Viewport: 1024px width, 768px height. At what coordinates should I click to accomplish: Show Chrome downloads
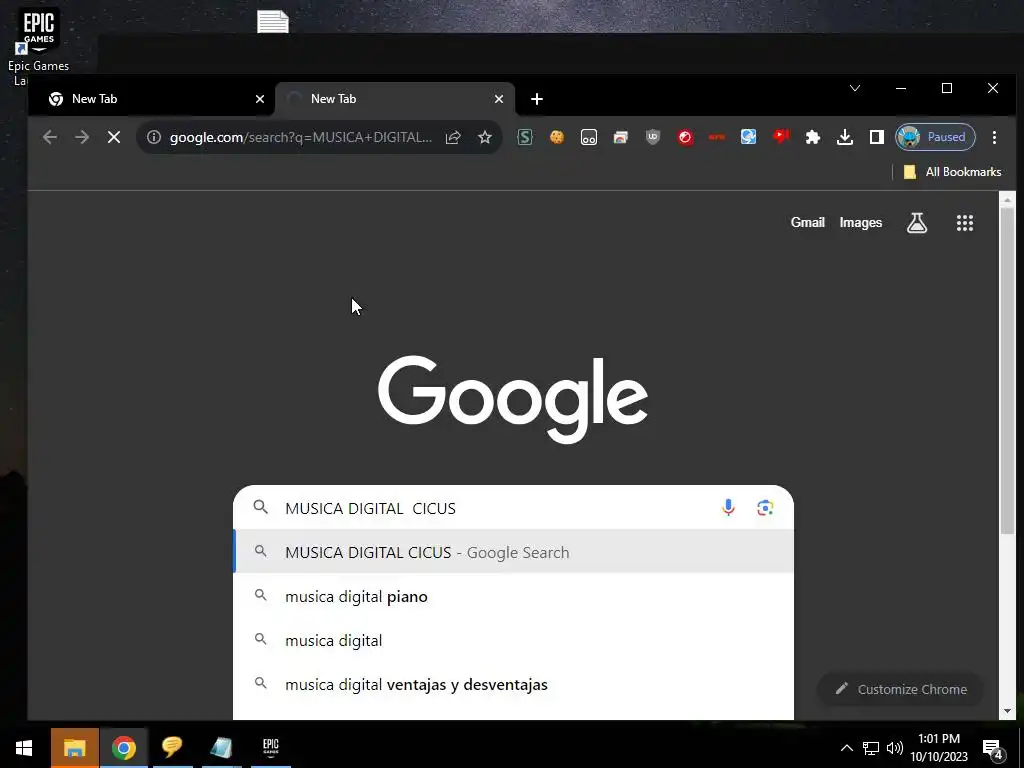(x=844, y=137)
